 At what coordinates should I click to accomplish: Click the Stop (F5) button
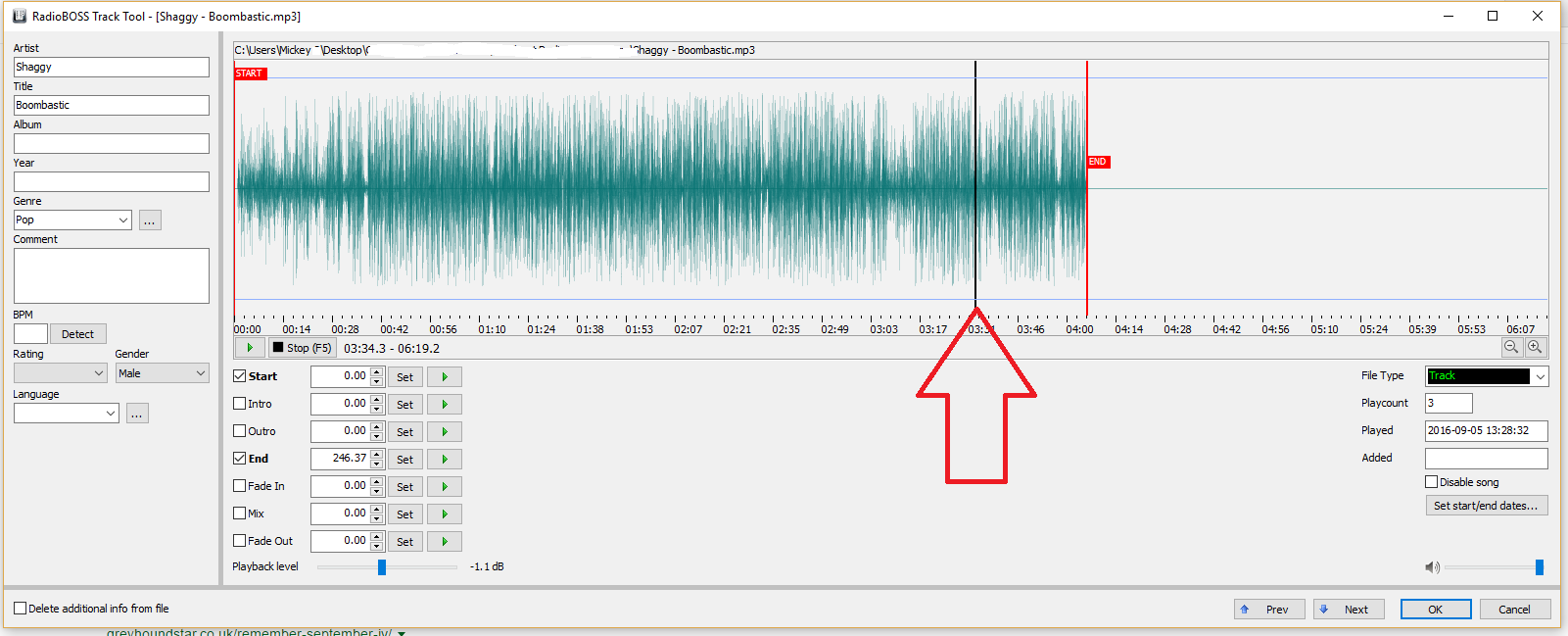pyautogui.click(x=303, y=348)
